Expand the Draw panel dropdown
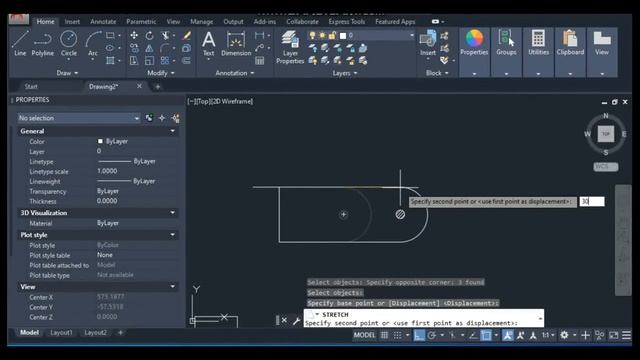640x360 pixels. coord(67,73)
